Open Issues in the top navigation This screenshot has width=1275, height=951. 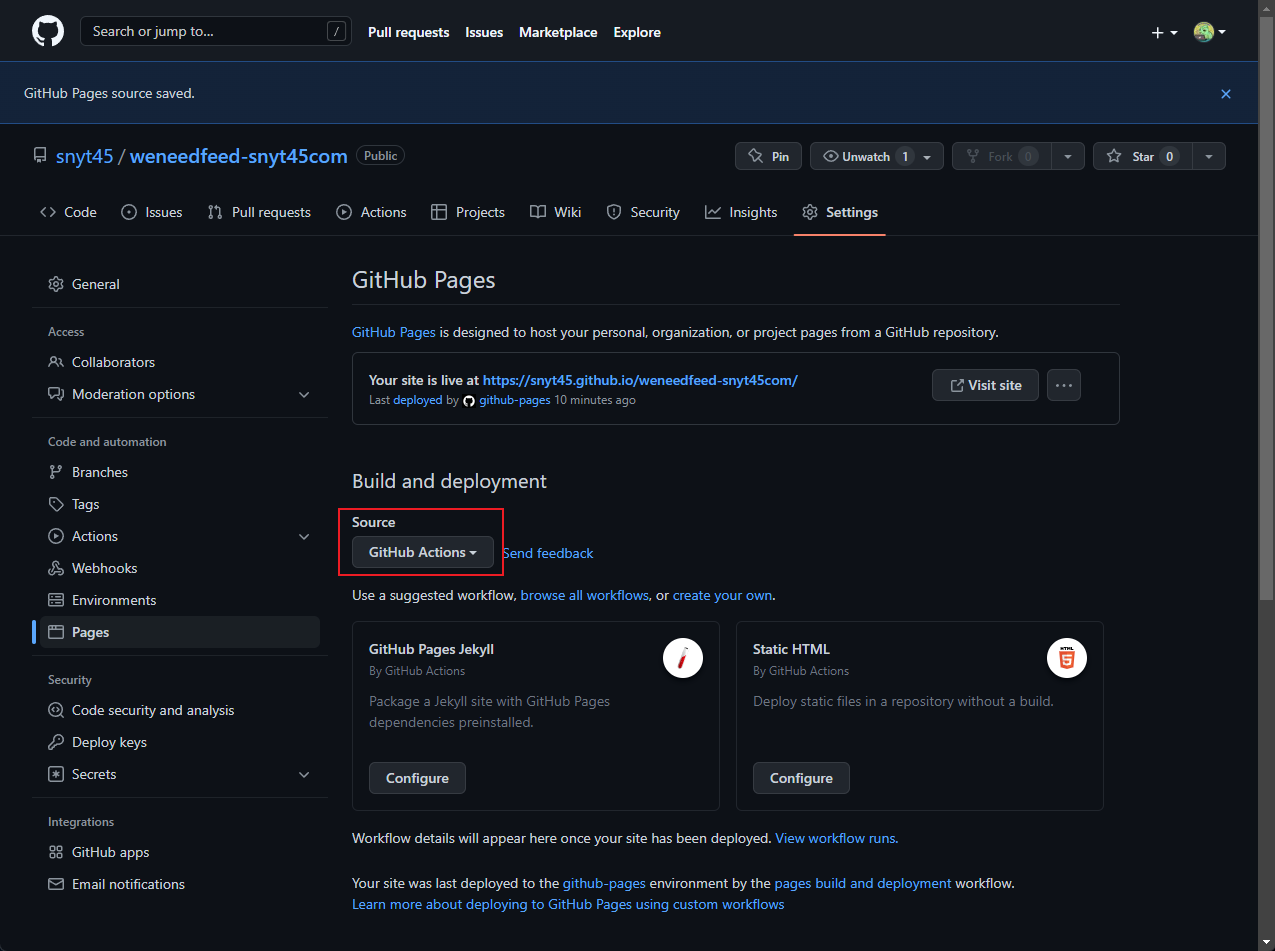point(484,32)
